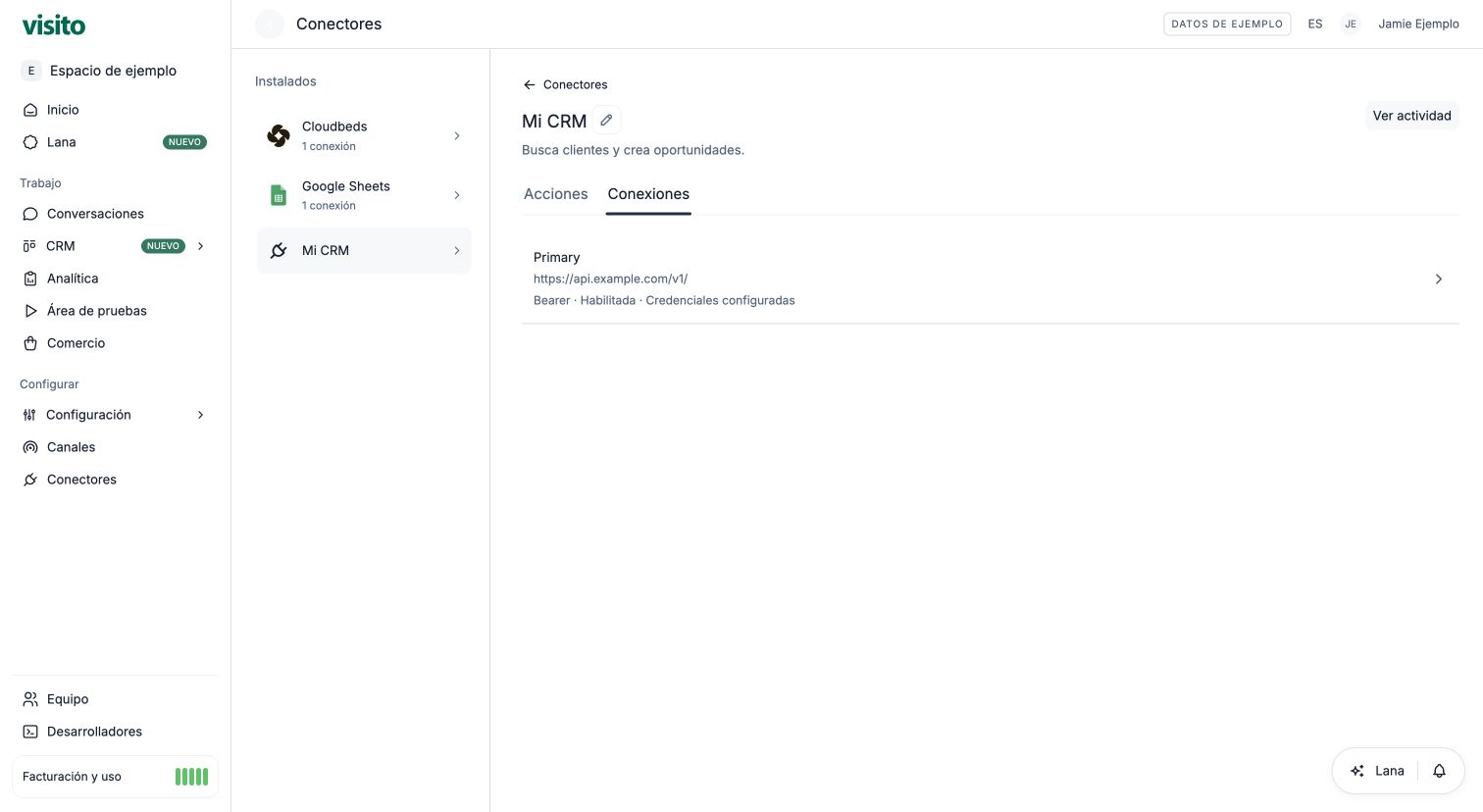Open Canales broadcast icon
The width and height of the screenshot is (1483, 812).
pos(30,447)
